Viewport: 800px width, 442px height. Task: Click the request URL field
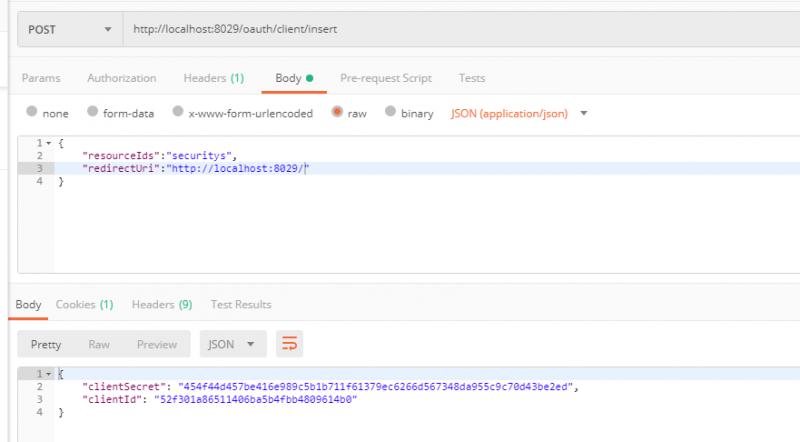coord(461,30)
